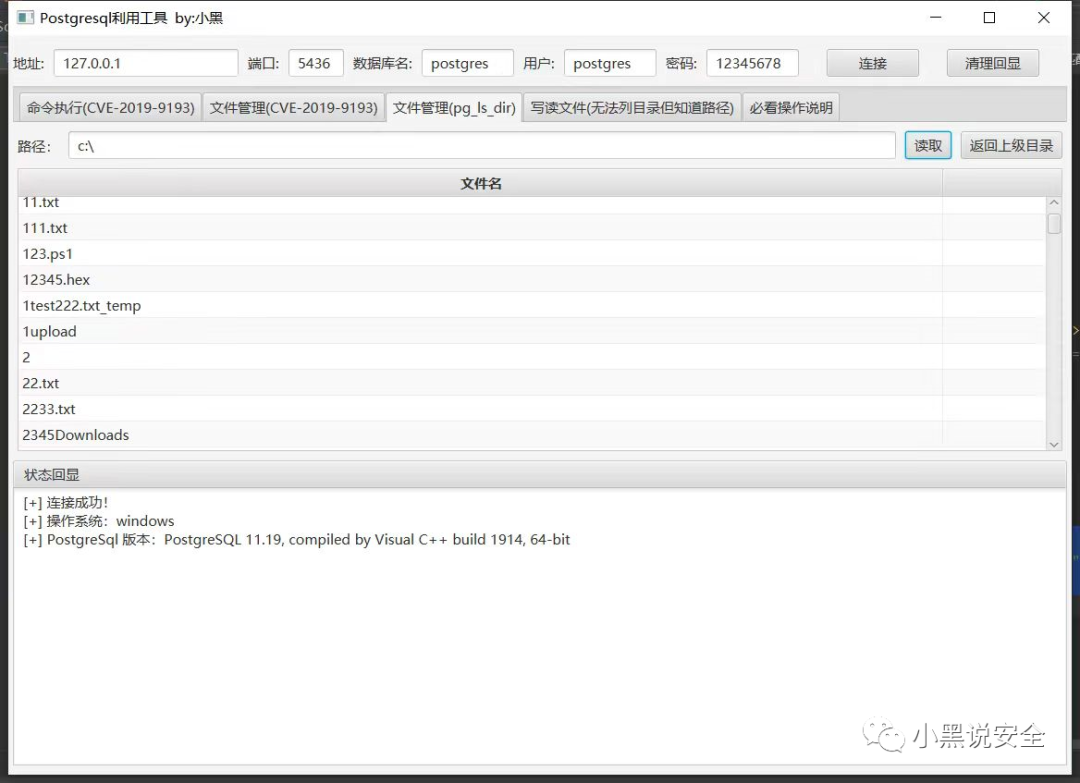Click 返回上级目录 to go up
1080x783 pixels.
(x=1011, y=145)
